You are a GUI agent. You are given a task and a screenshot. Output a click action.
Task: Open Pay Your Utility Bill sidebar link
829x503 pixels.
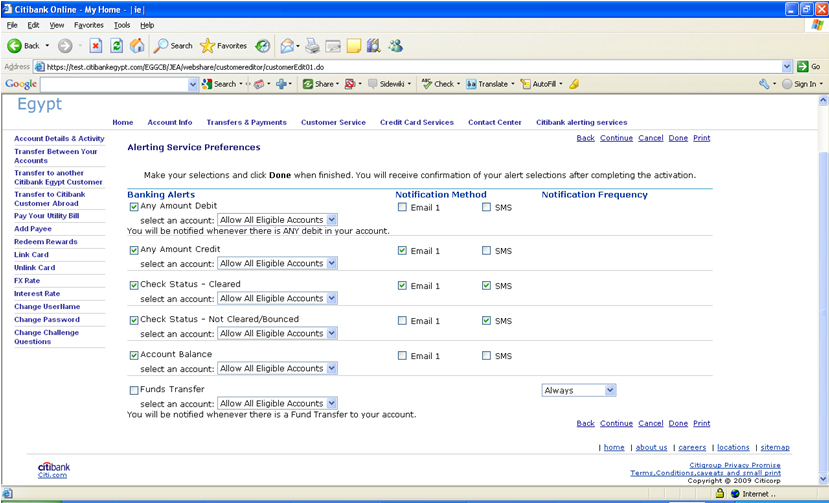46,216
